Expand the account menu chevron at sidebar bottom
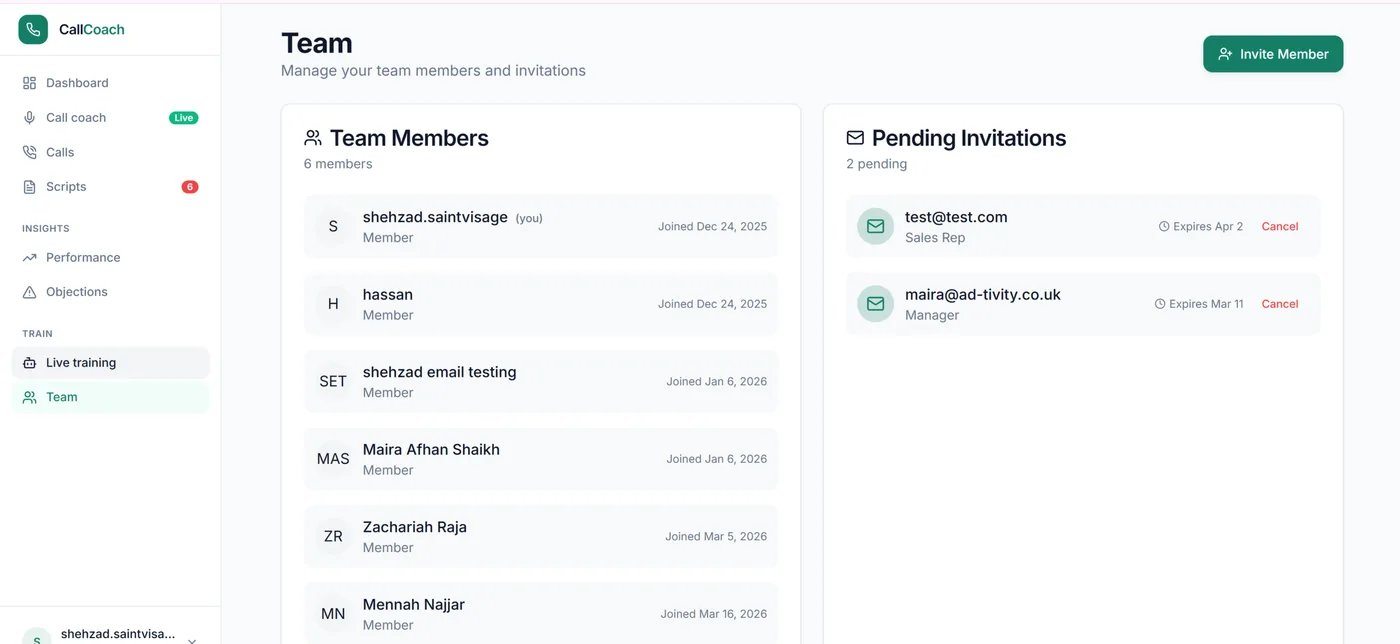This screenshot has height=644, width=1400. tap(192, 640)
